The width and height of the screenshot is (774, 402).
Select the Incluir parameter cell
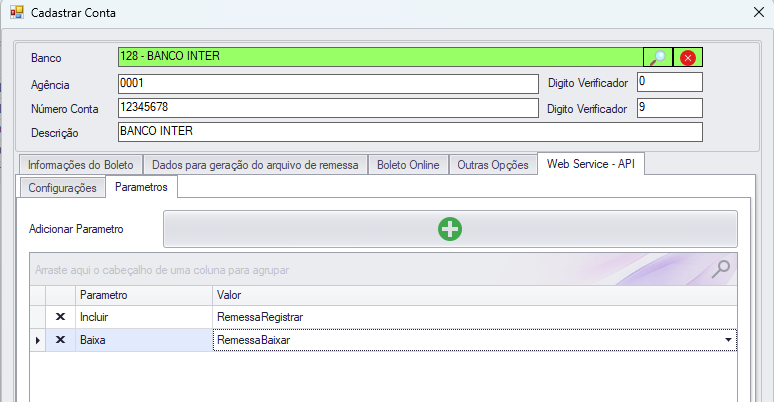point(144,317)
